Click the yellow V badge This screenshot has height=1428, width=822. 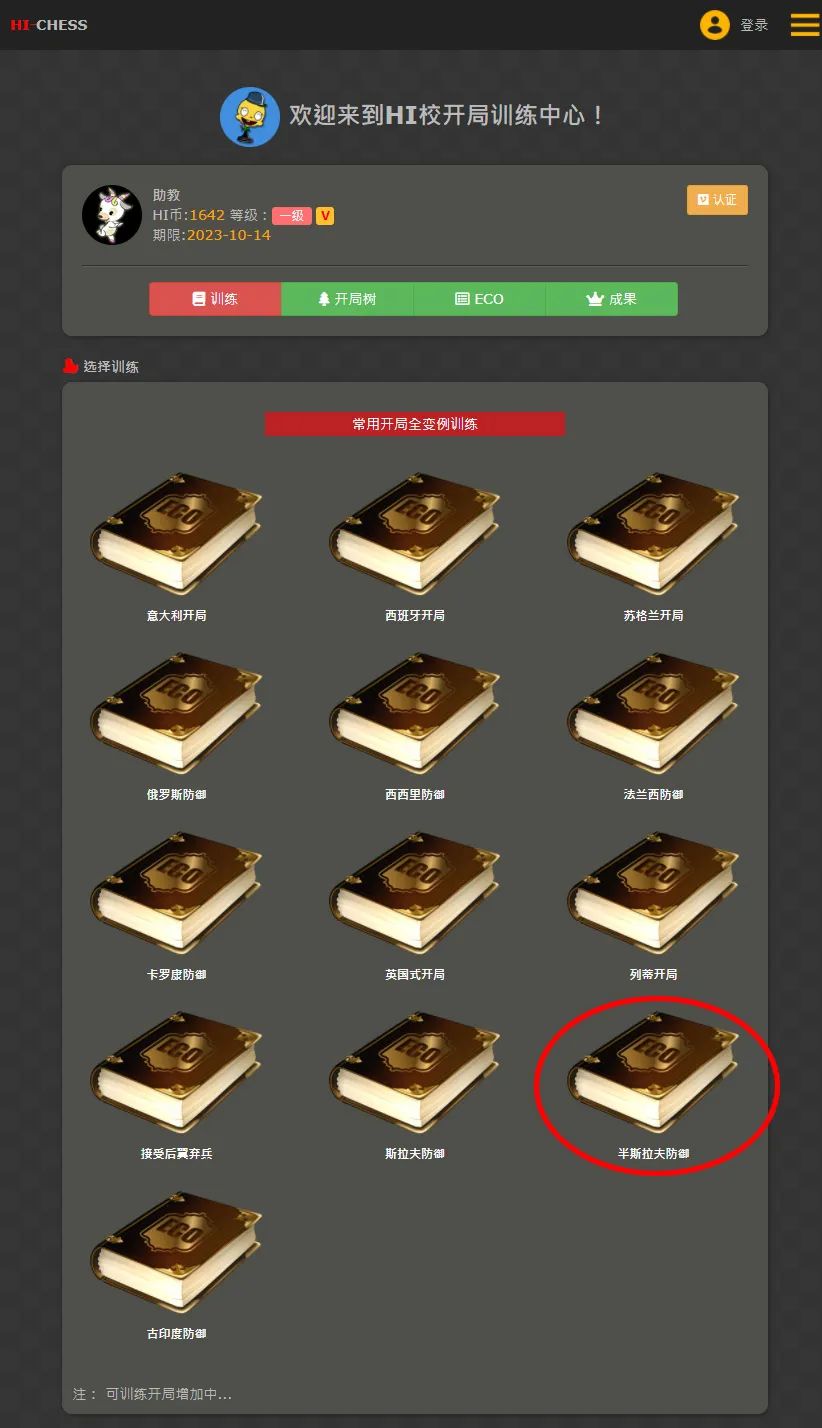coord(325,215)
